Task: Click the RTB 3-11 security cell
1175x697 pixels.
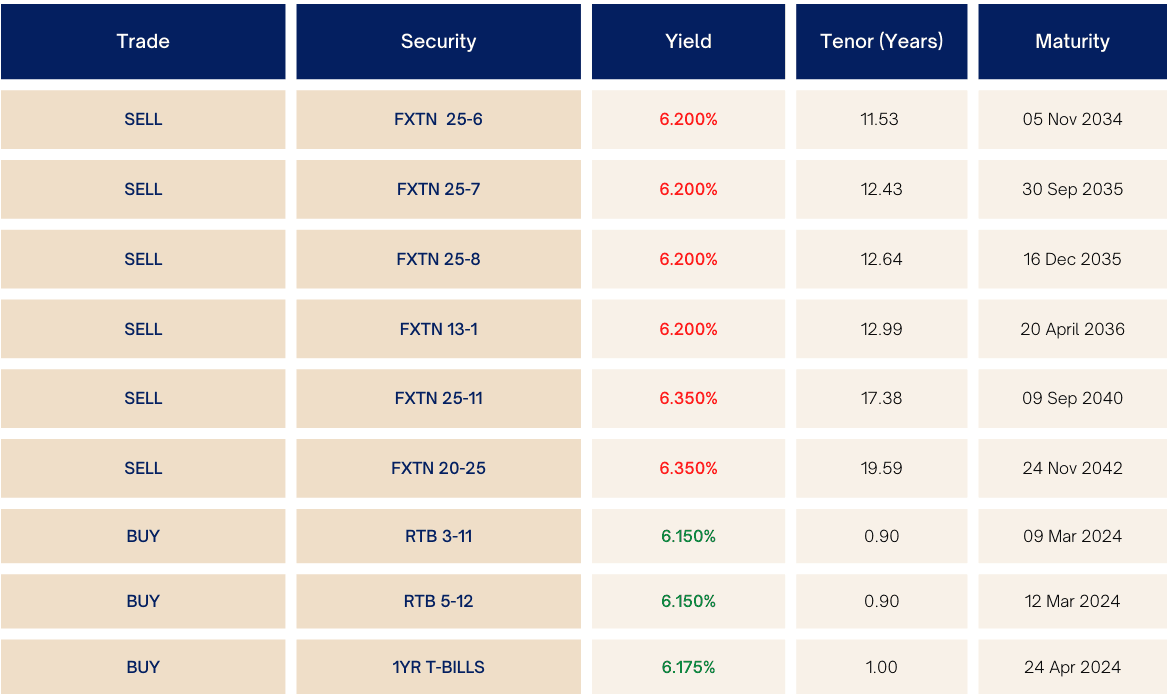Action: tap(438, 536)
